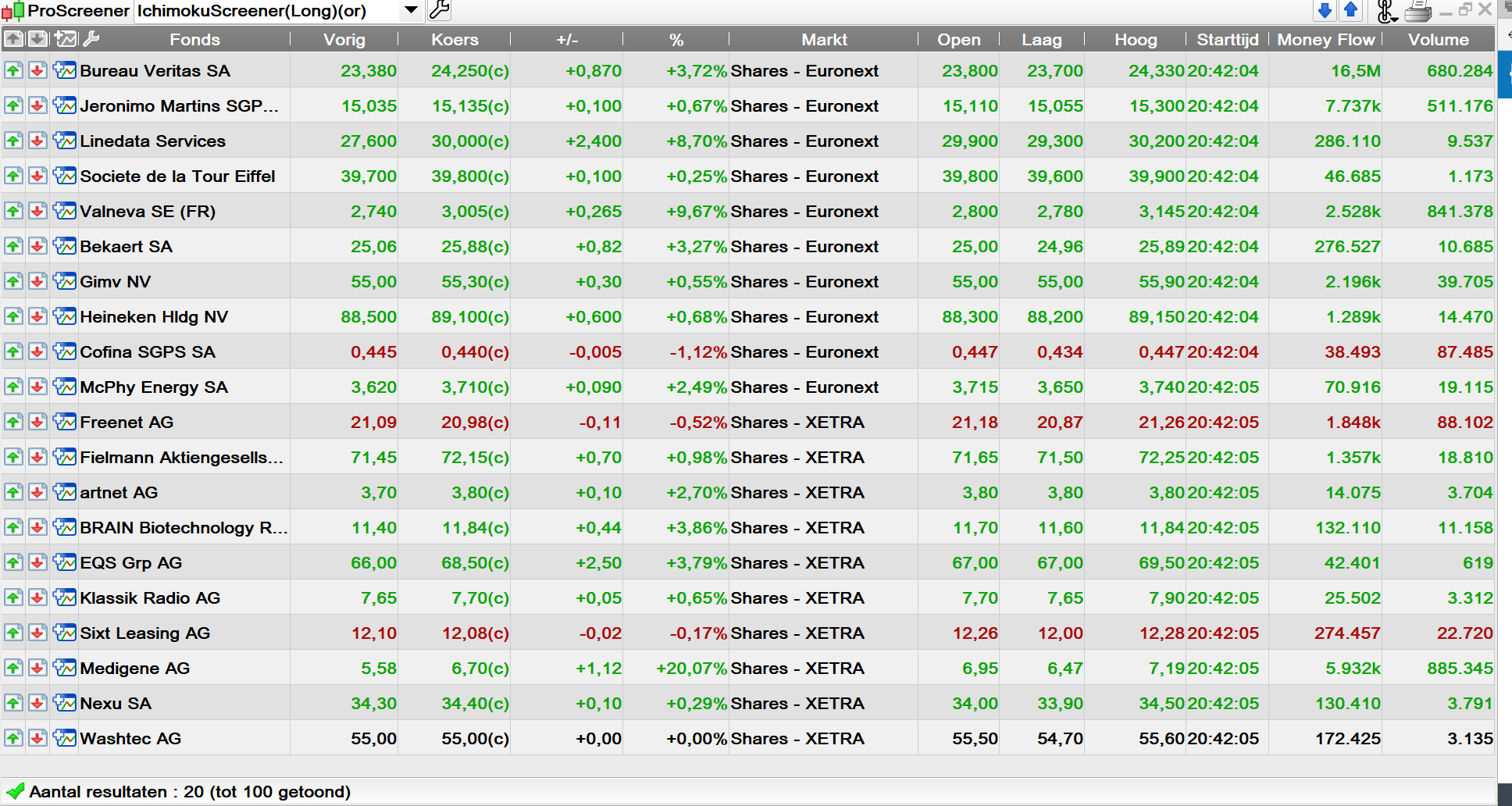This screenshot has width=1512, height=806.
Task: Open chart icon for Washtec AG
Action: (x=65, y=738)
